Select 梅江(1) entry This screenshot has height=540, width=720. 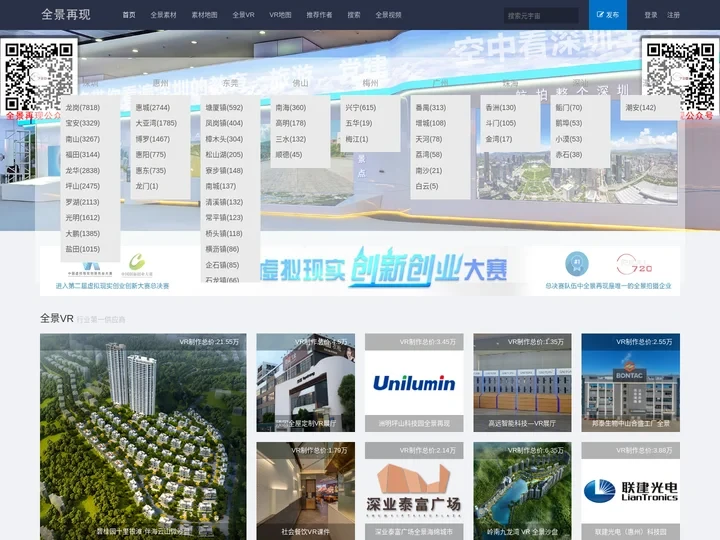point(357,139)
